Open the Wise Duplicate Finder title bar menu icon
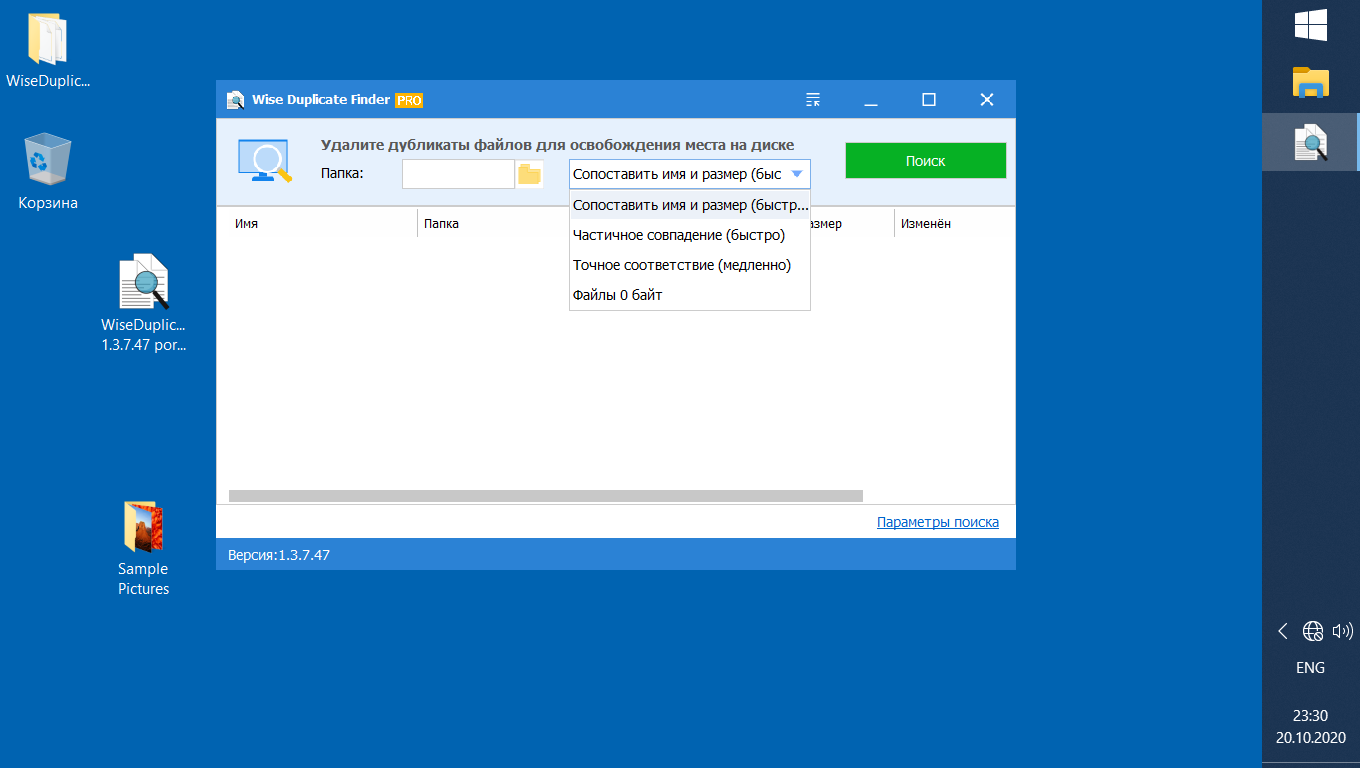This screenshot has height=768, width=1360. pyautogui.click(x=812, y=100)
